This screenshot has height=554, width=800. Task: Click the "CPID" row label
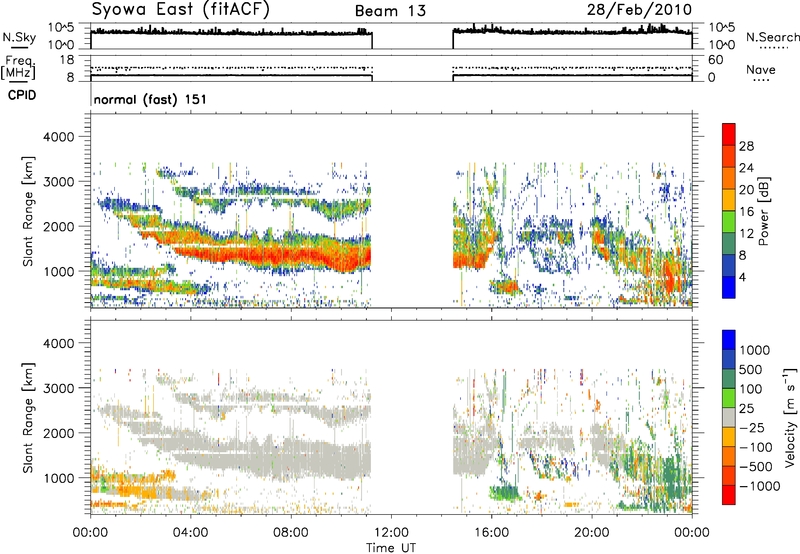22,95
